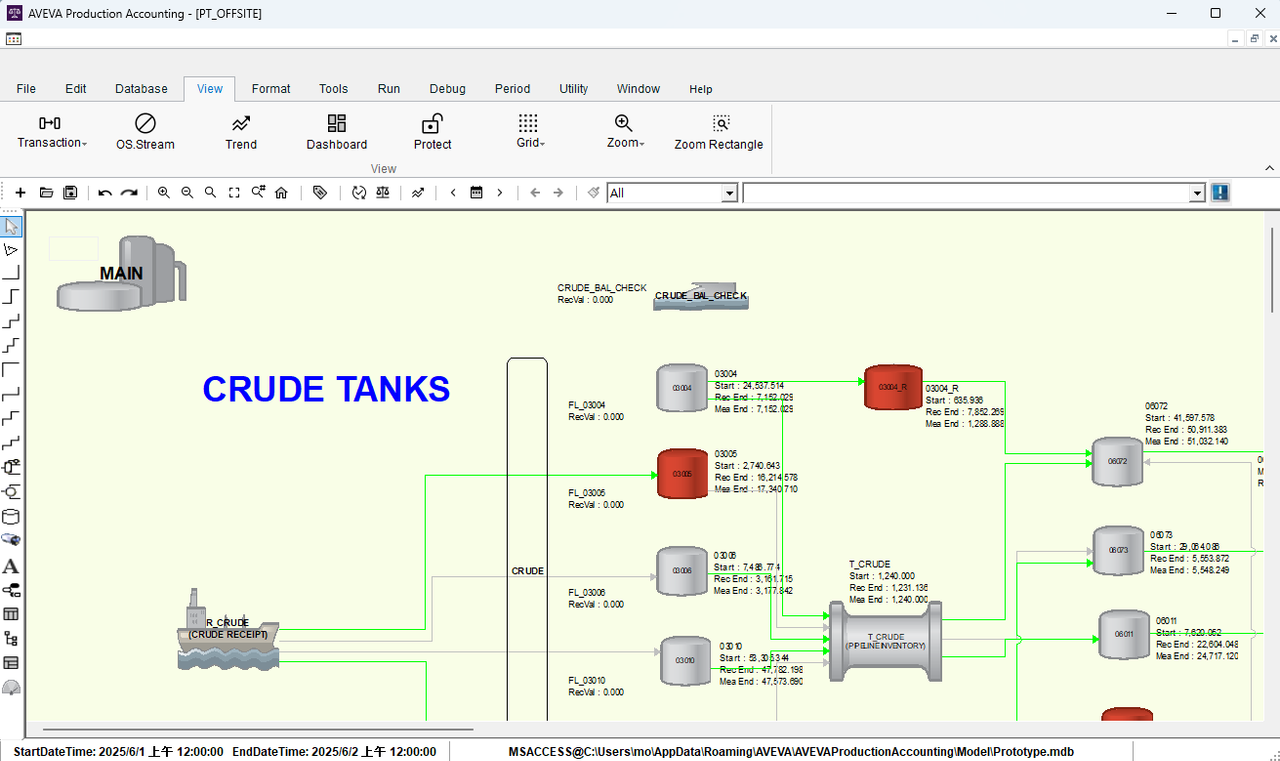Image resolution: width=1280 pixels, height=761 pixels.
Task: Click the home view icon in toolbar
Action: pyautogui.click(x=281, y=193)
